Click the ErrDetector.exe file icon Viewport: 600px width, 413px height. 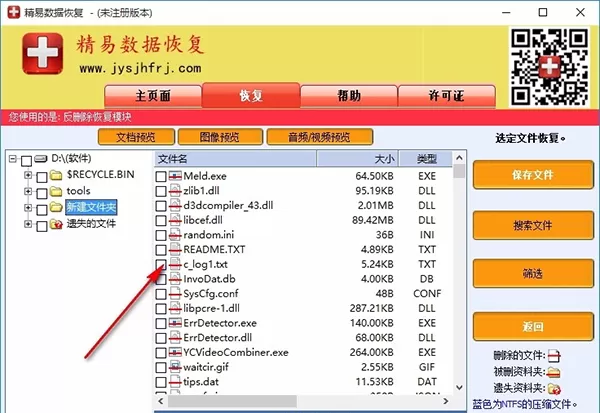(x=175, y=323)
